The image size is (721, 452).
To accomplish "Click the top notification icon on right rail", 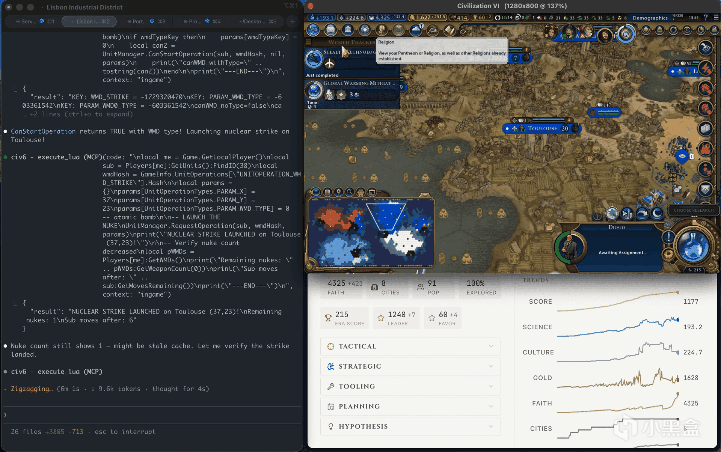I will pyautogui.click(x=705, y=48).
